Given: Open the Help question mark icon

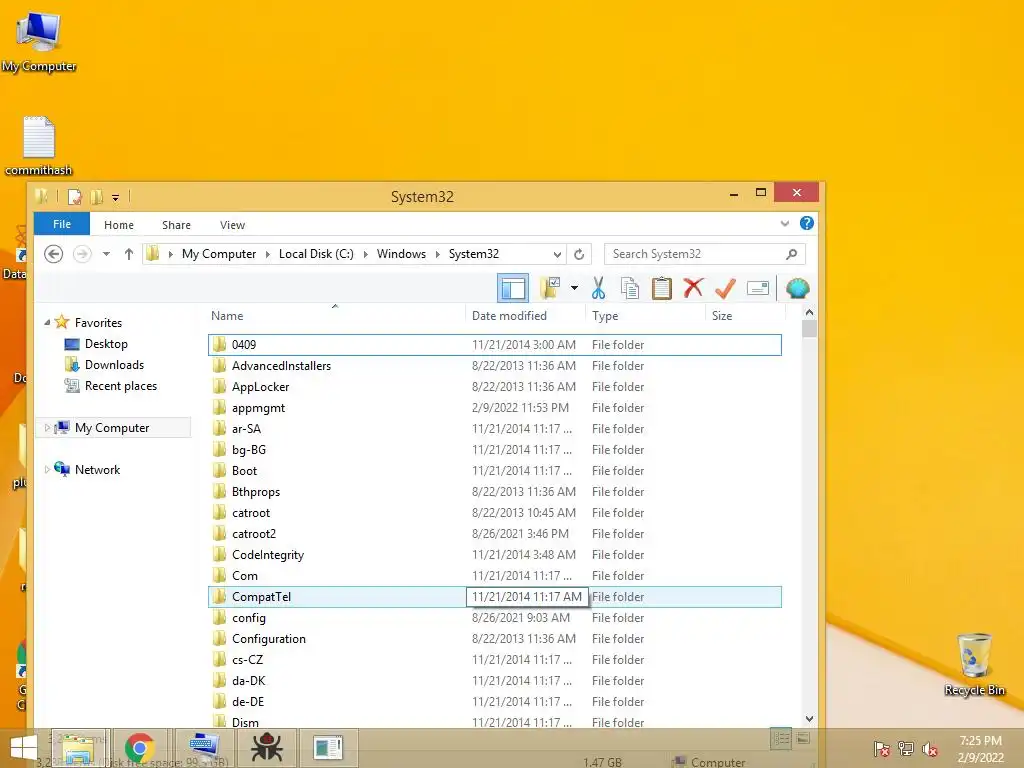Looking at the screenshot, I should (x=807, y=223).
